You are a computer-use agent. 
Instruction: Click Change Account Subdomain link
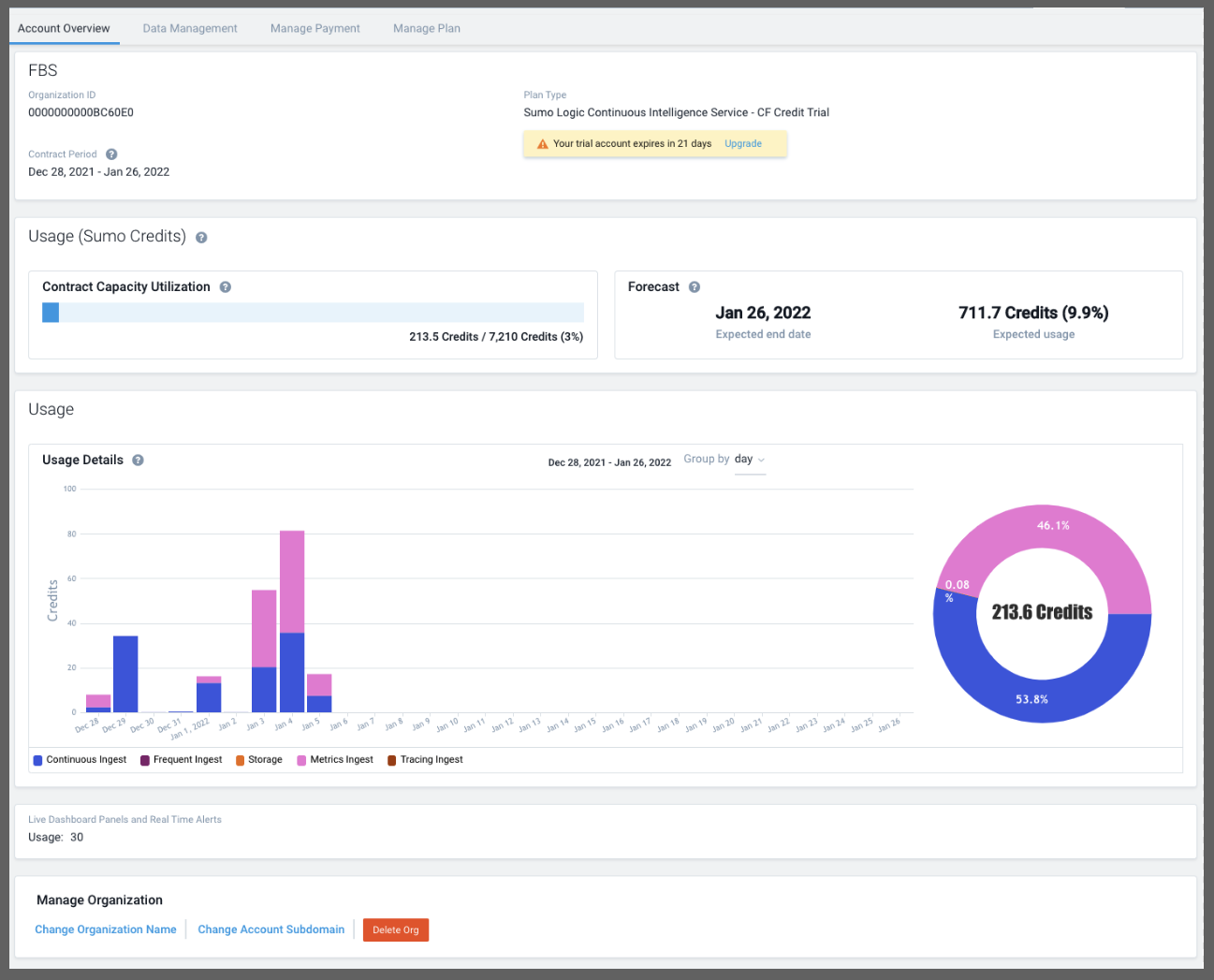click(x=271, y=929)
